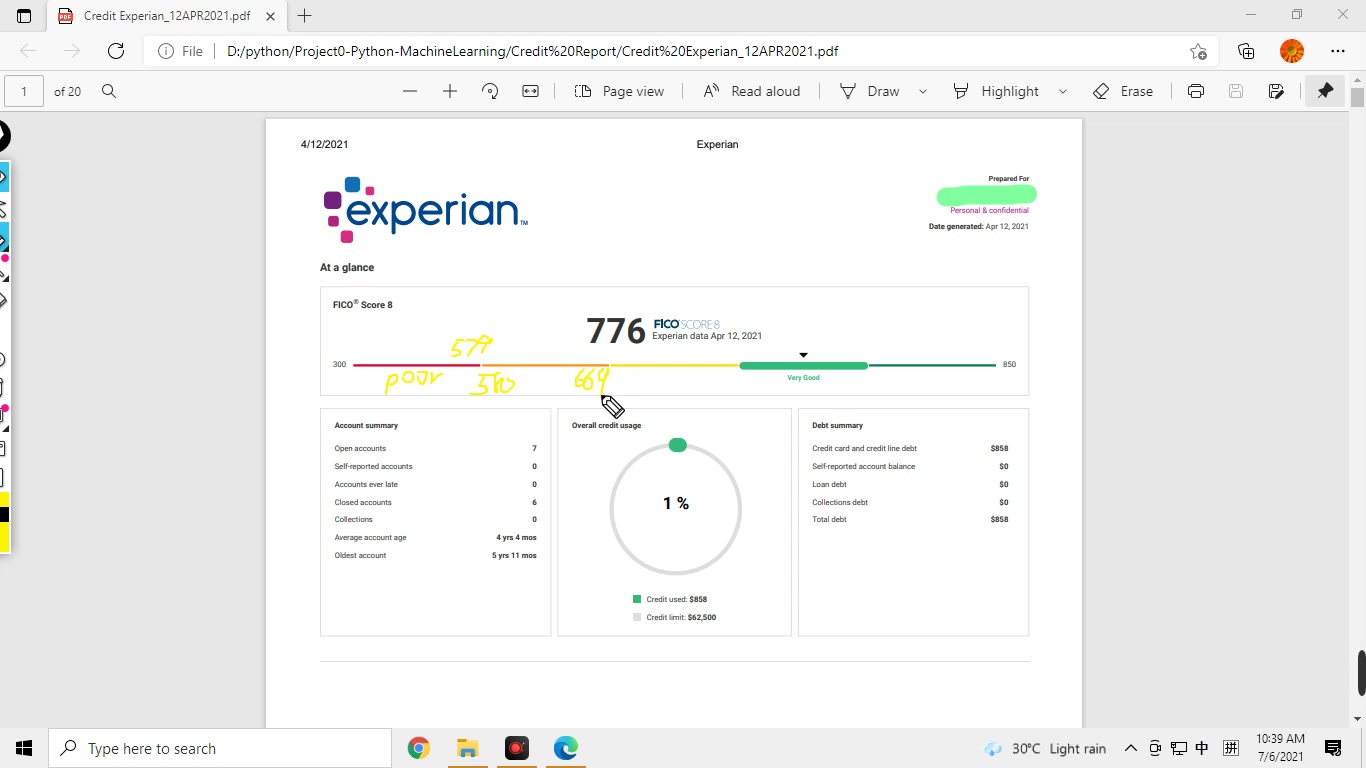The height and width of the screenshot is (768, 1366).
Task: Click the At a glance heading
Action: click(x=347, y=268)
